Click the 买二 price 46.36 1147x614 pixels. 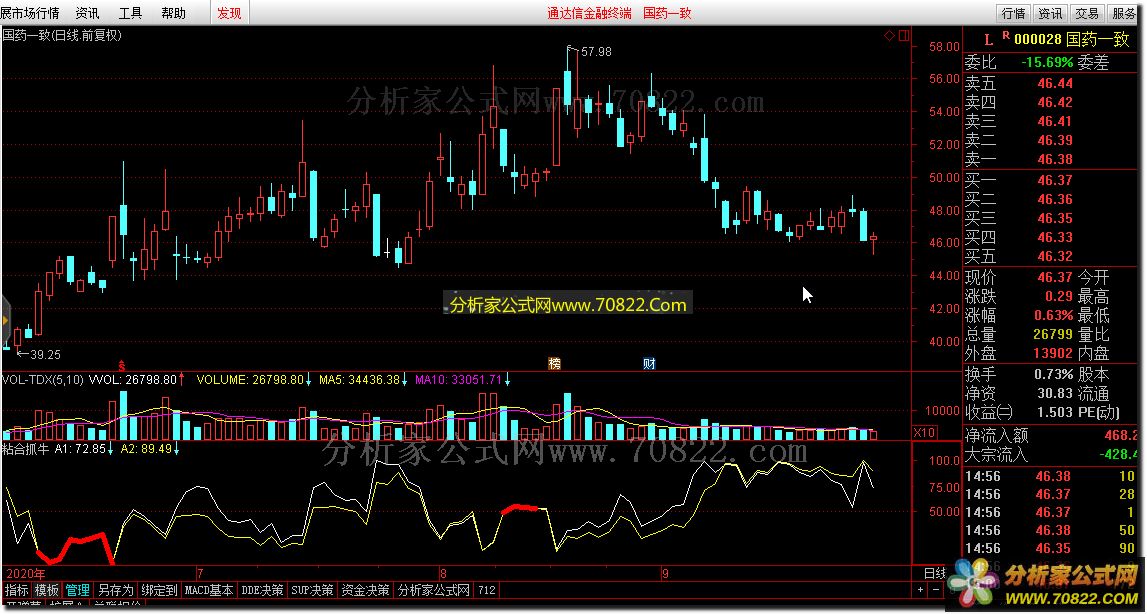1055,199
